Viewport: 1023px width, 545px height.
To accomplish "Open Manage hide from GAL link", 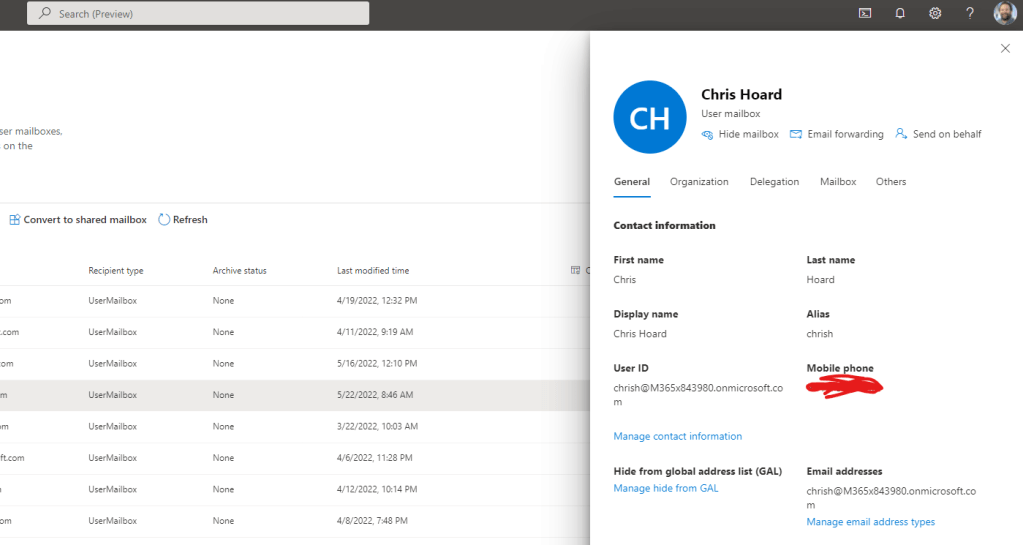I will 666,488.
